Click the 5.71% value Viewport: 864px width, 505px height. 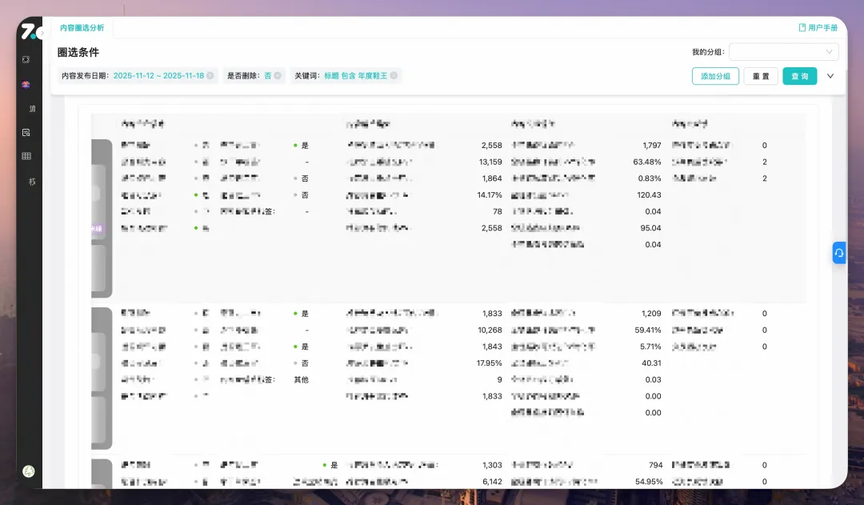650,347
